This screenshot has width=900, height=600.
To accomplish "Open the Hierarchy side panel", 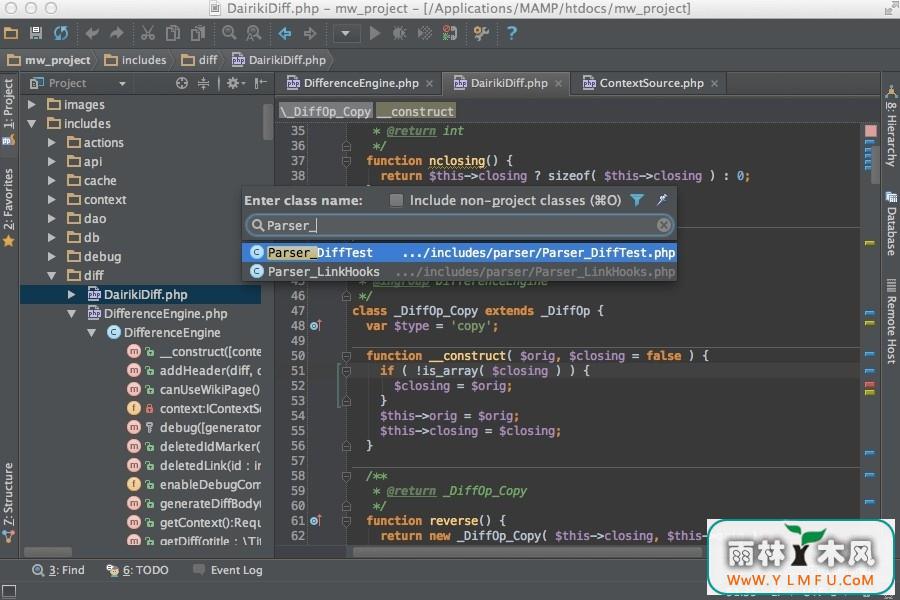I will tap(890, 126).
